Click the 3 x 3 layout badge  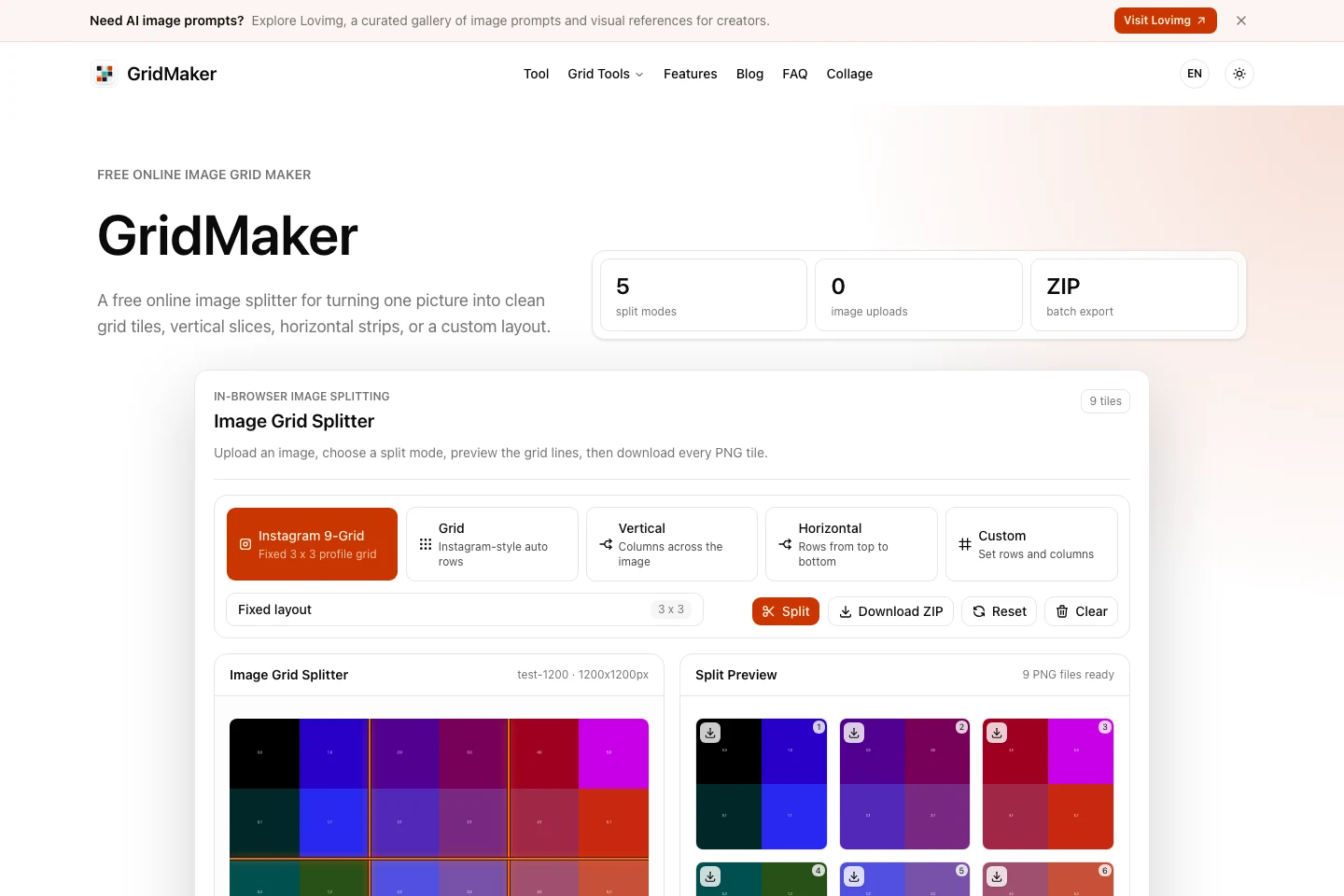coord(671,609)
